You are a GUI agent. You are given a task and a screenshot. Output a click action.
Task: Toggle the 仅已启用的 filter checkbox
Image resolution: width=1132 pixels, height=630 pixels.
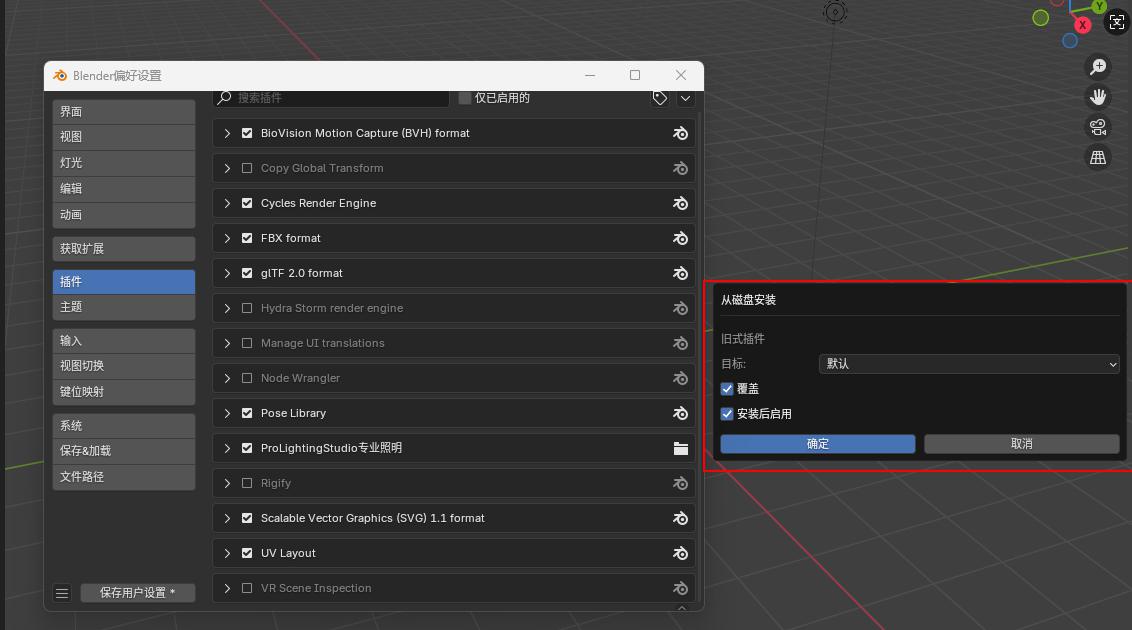click(x=465, y=98)
